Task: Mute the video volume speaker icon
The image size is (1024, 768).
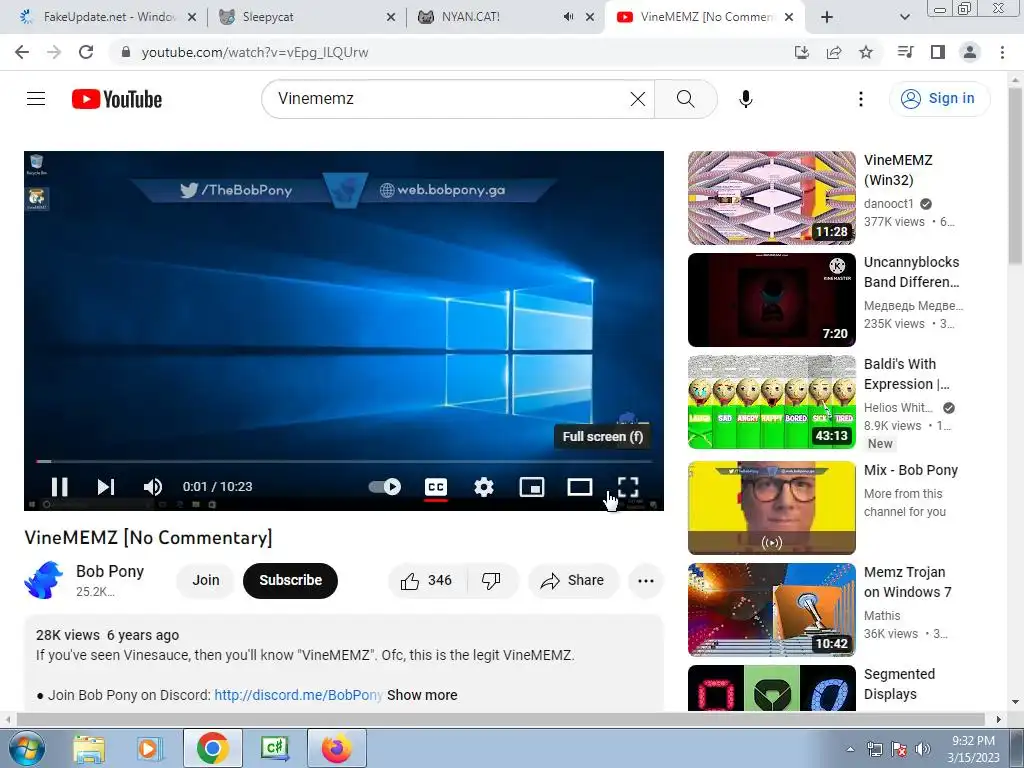Action: (x=153, y=487)
